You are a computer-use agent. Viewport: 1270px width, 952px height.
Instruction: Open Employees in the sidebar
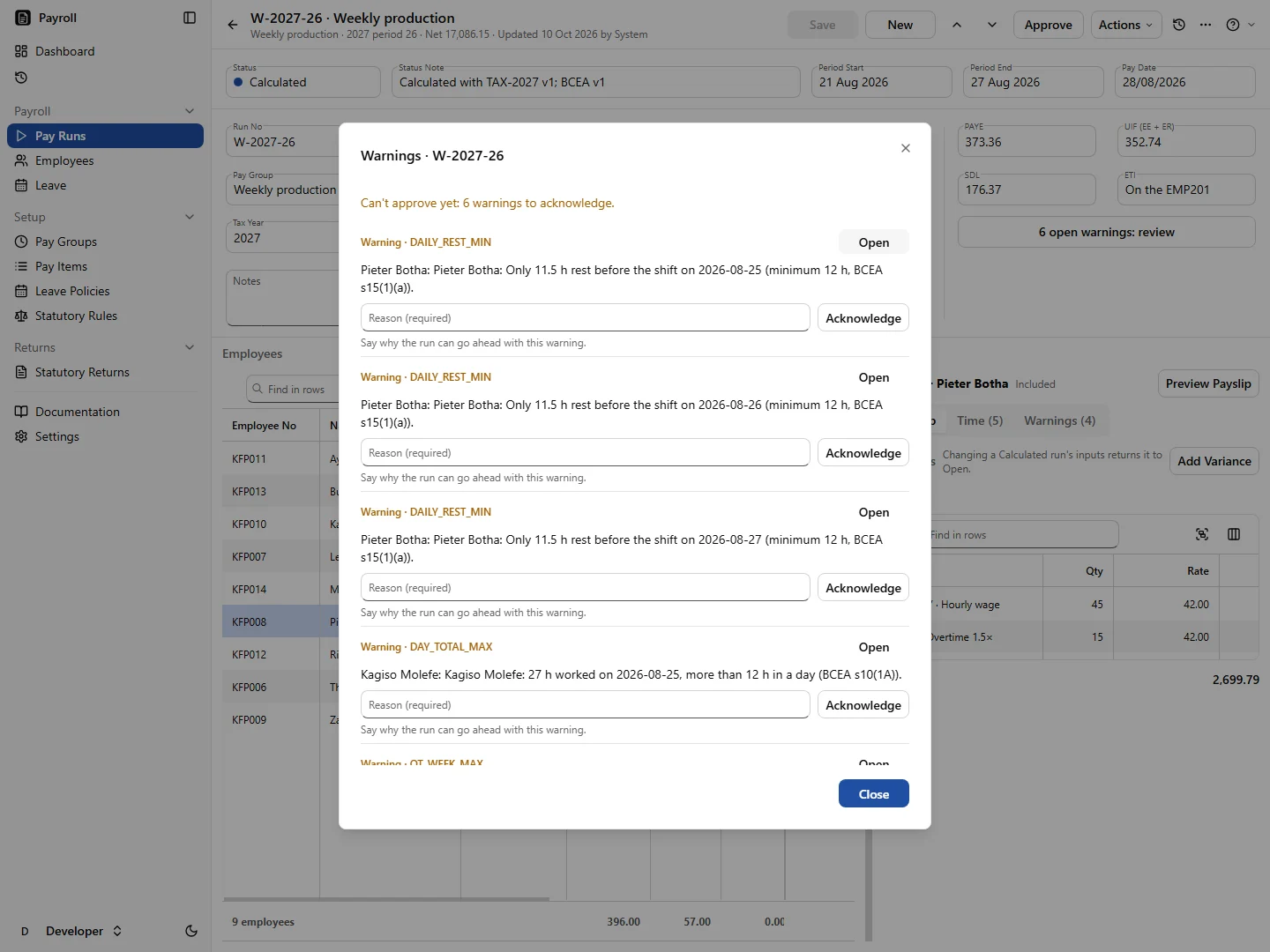[105, 160]
